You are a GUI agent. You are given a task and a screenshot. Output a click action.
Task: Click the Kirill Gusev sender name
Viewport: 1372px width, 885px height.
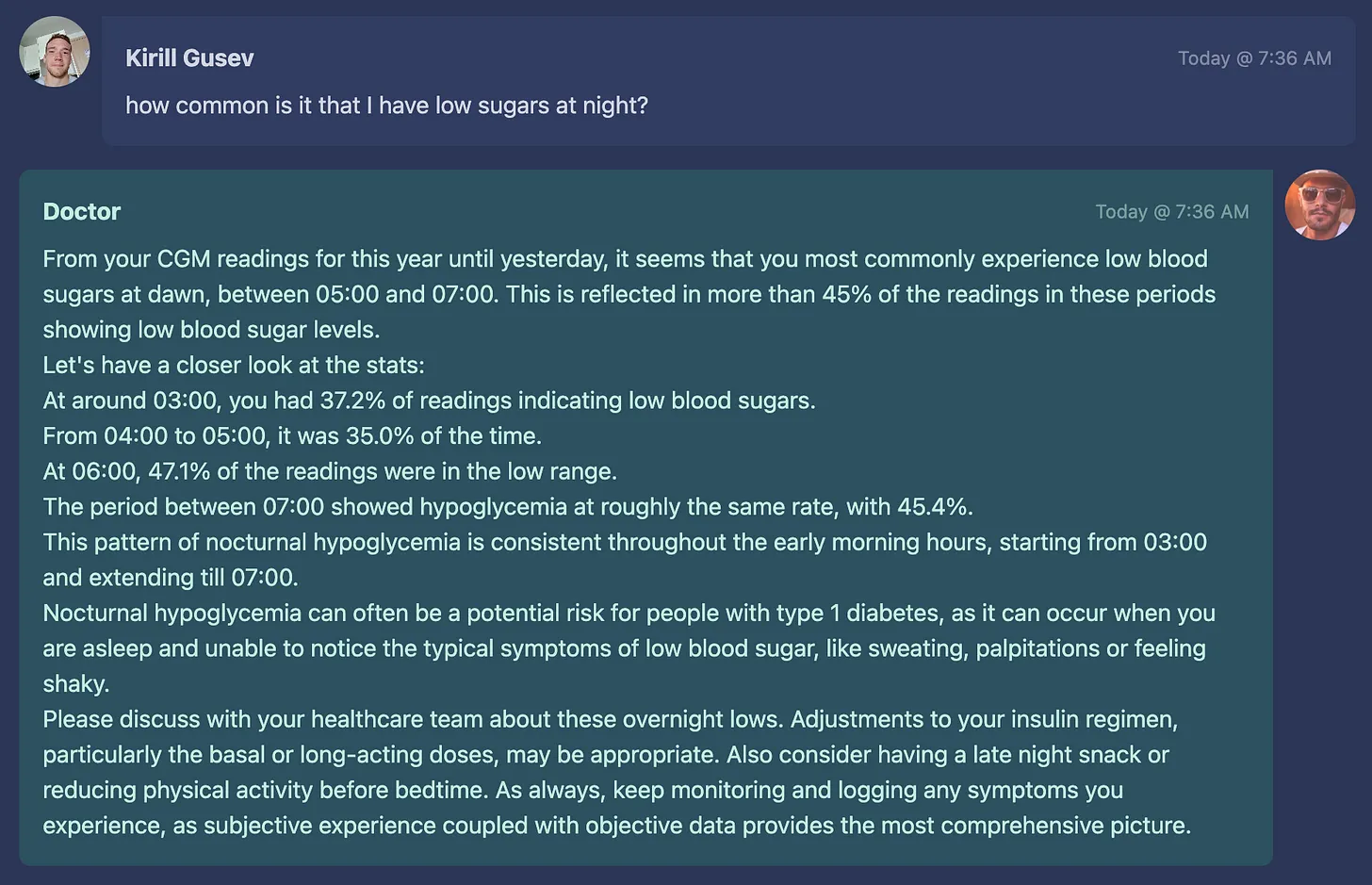click(x=189, y=58)
